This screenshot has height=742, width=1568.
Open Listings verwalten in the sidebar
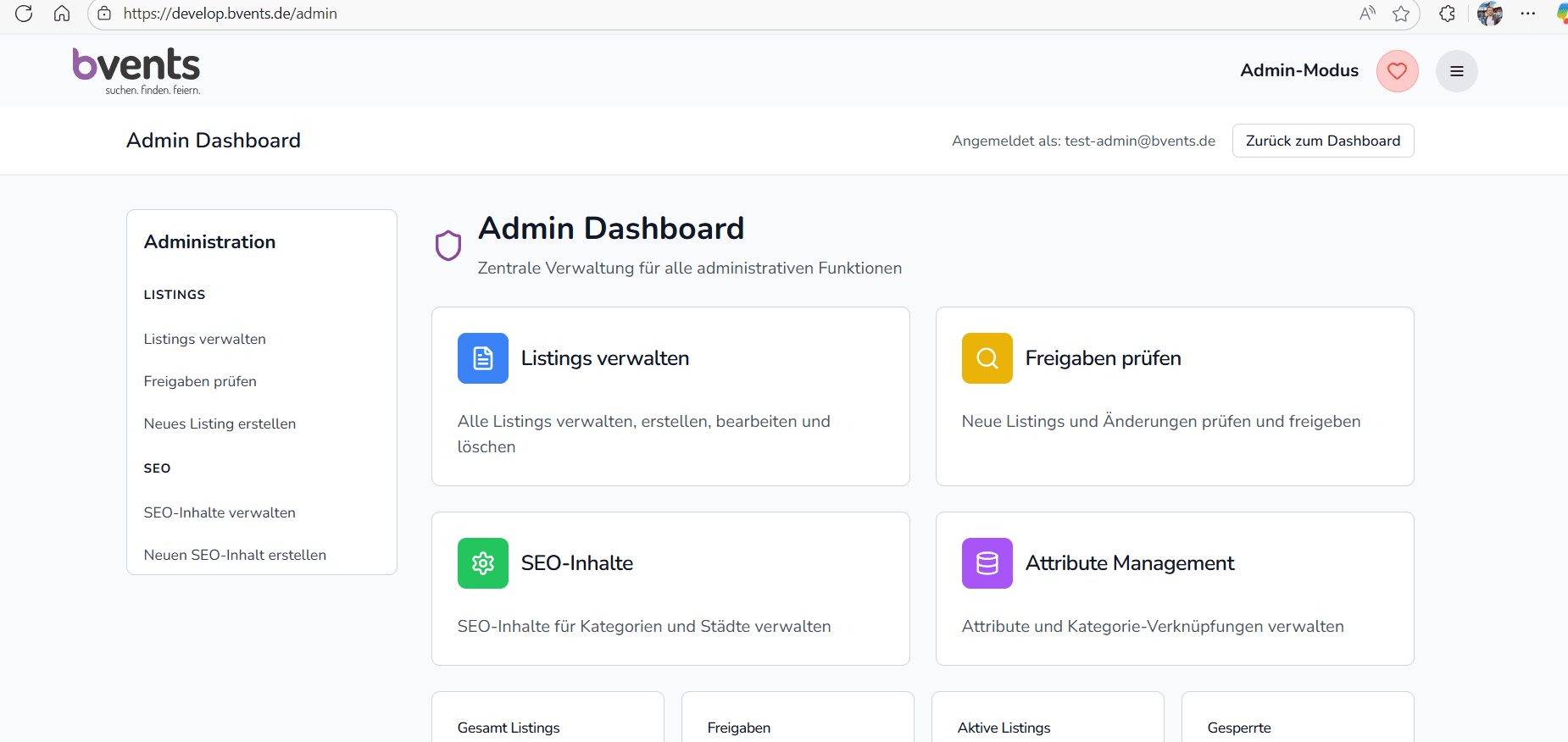click(x=205, y=339)
